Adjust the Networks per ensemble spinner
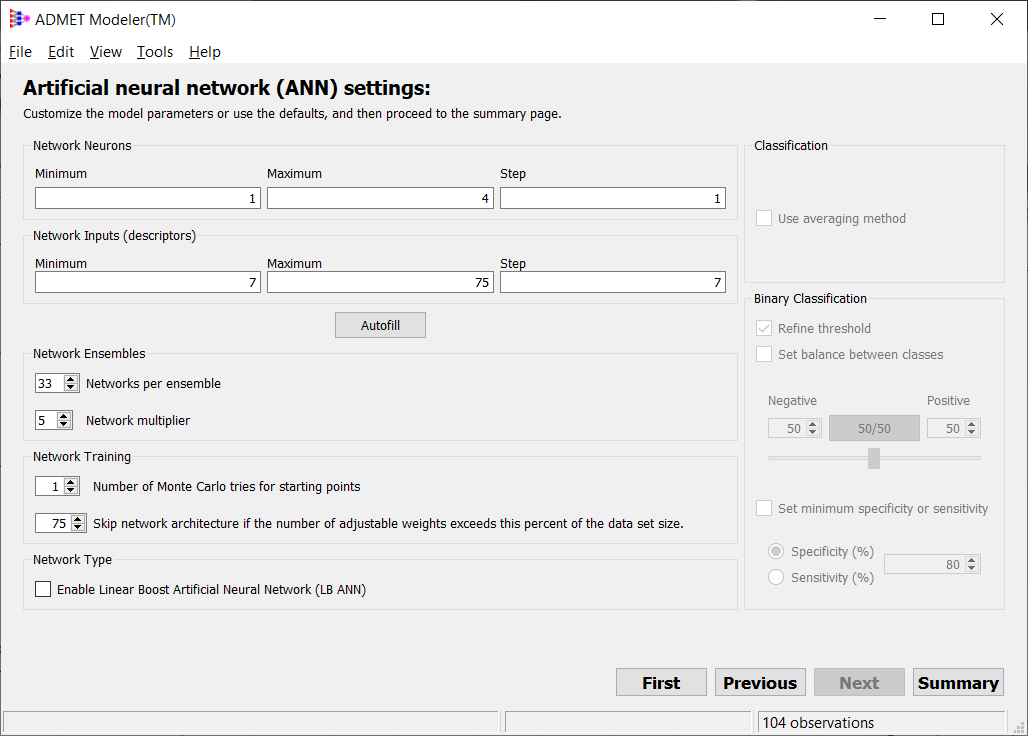This screenshot has height=736, width=1028. (57, 383)
